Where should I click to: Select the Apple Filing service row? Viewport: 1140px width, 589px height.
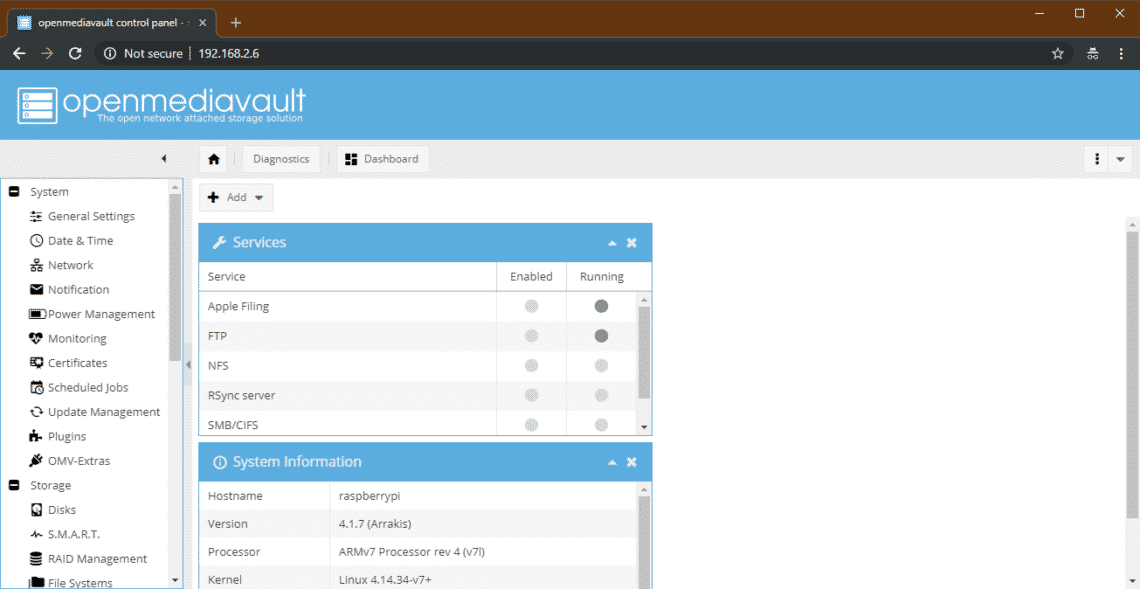coord(418,307)
